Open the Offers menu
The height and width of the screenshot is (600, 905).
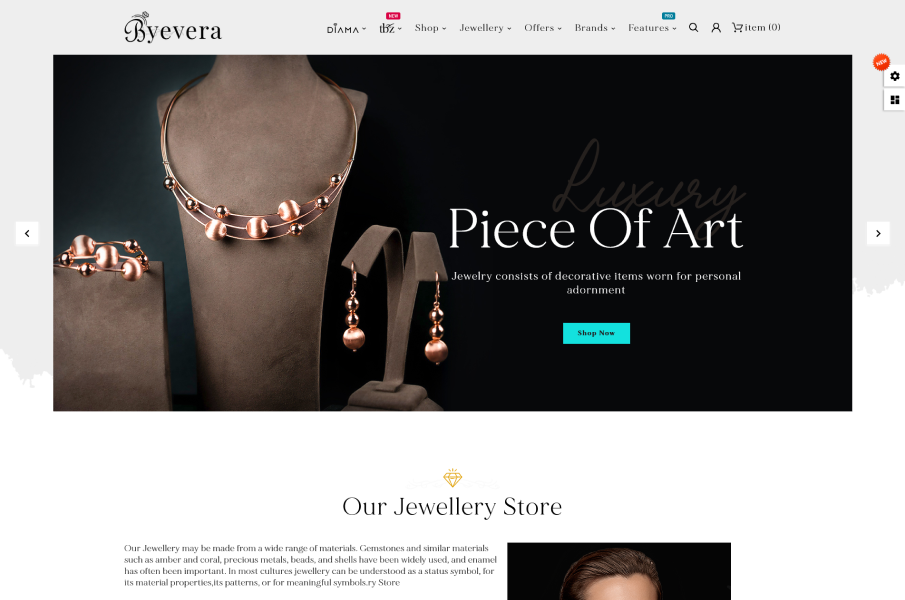click(543, 28)
